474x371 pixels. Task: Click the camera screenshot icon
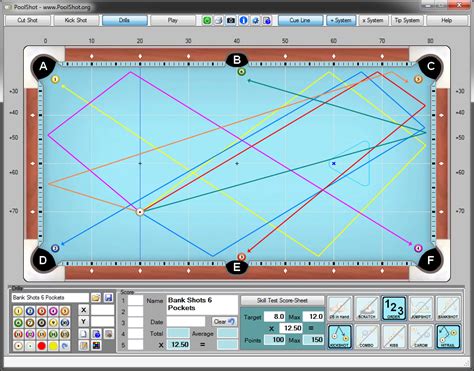[231, 21]
